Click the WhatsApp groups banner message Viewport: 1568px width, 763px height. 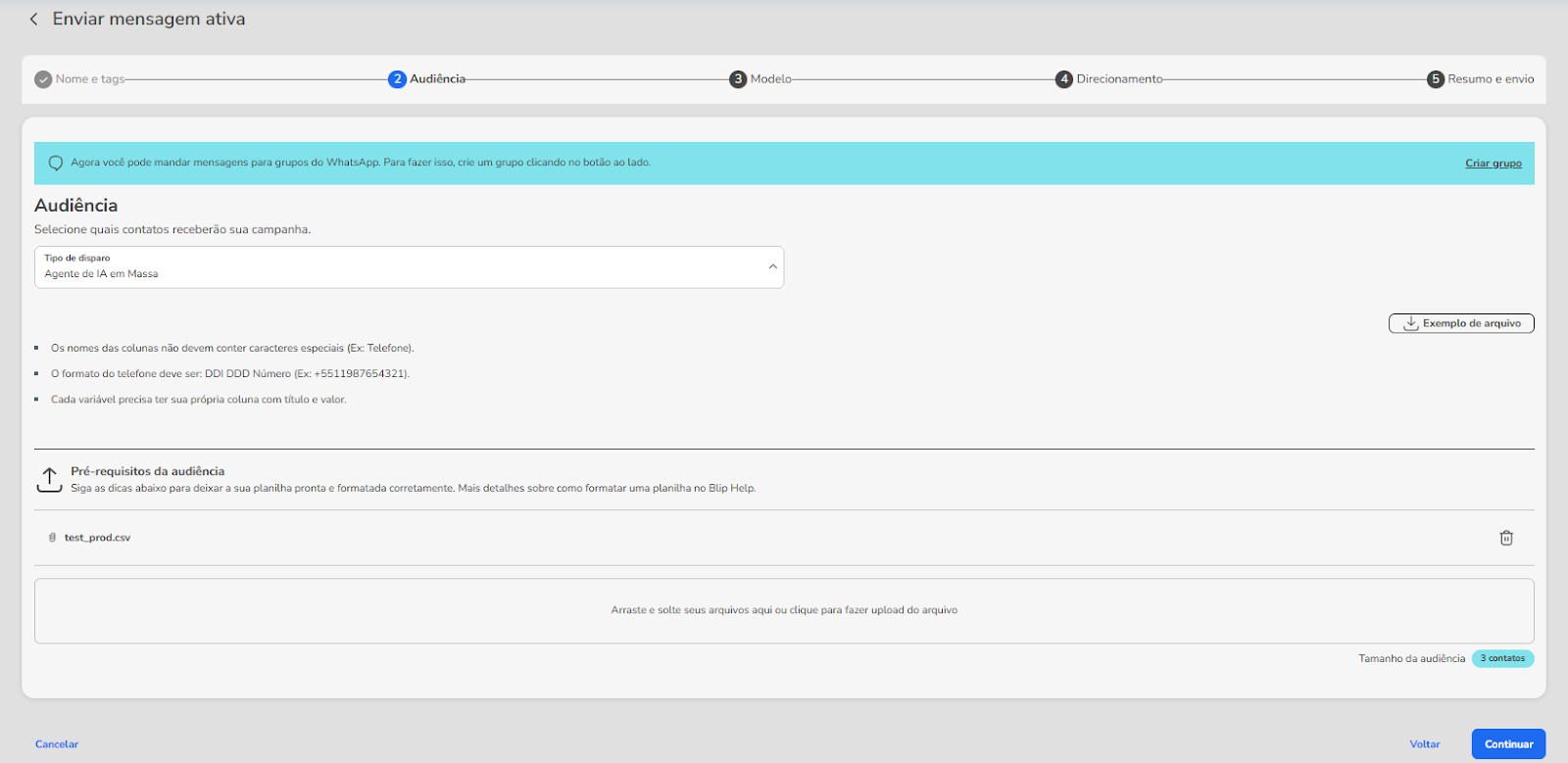point(361,163)
